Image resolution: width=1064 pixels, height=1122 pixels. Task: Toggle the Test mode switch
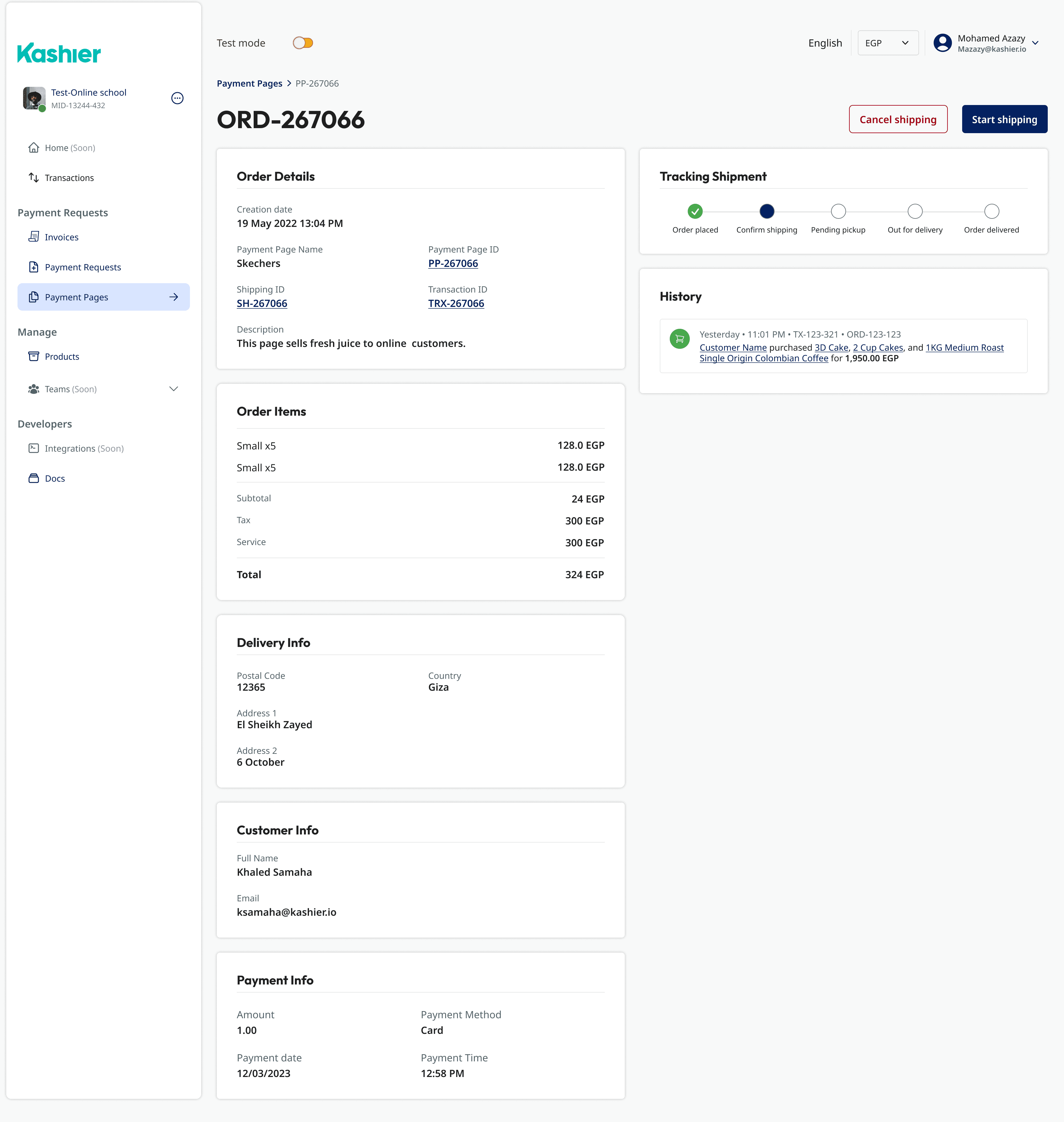click(x=303, y=43)
